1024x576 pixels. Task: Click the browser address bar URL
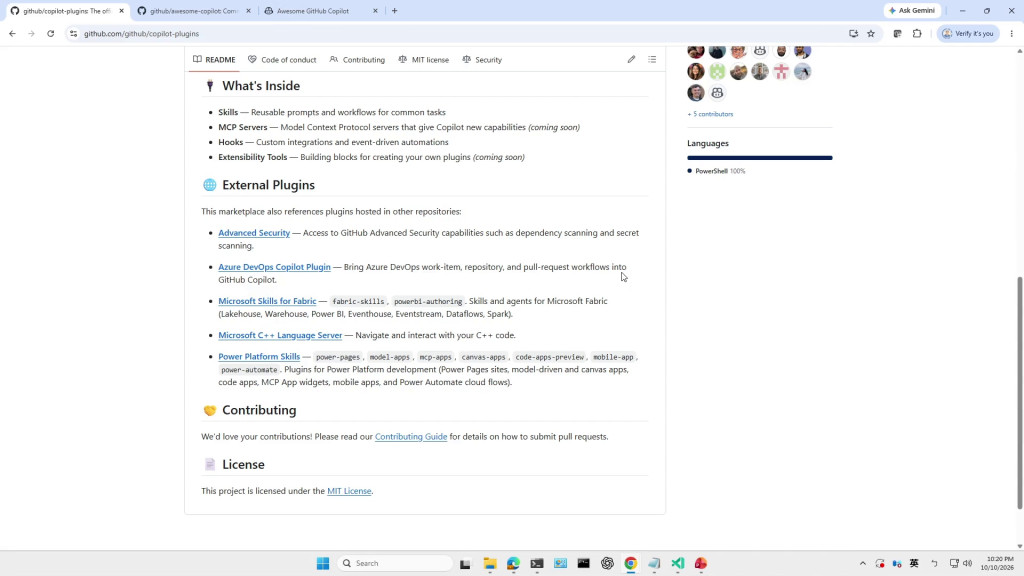point(141,33)
